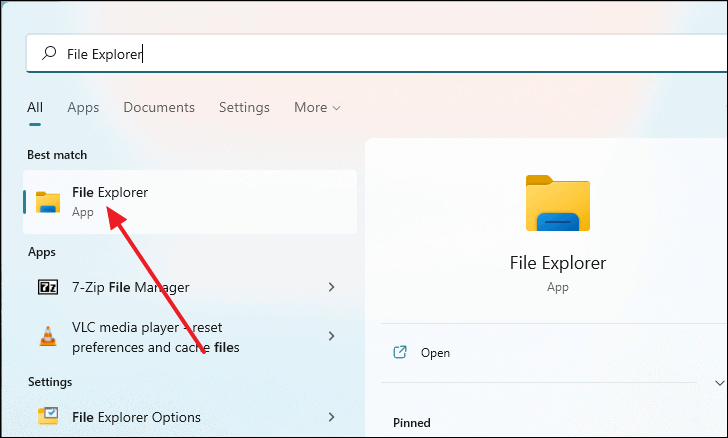Switch to the Apps filter tab
Screen dimensions: 728x438
(83, 107)
